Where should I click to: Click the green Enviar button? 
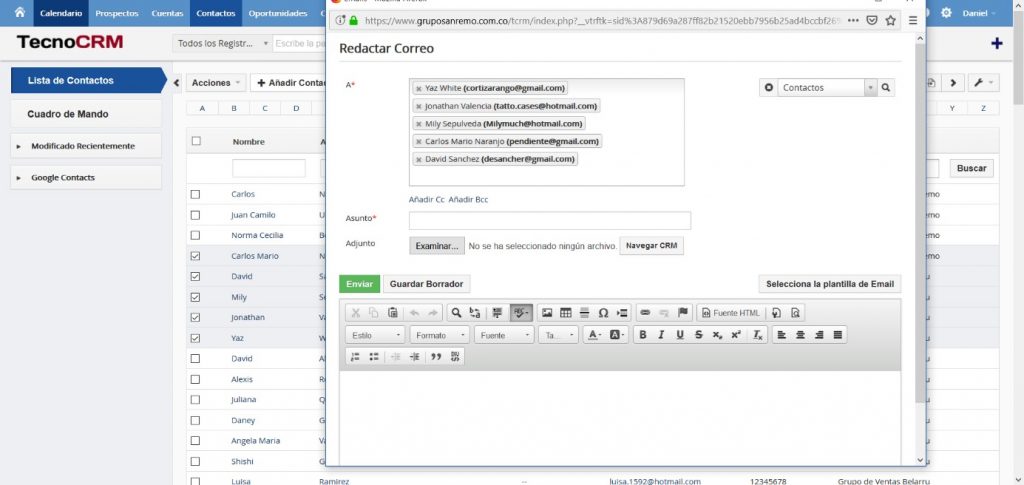click(358, 284)
